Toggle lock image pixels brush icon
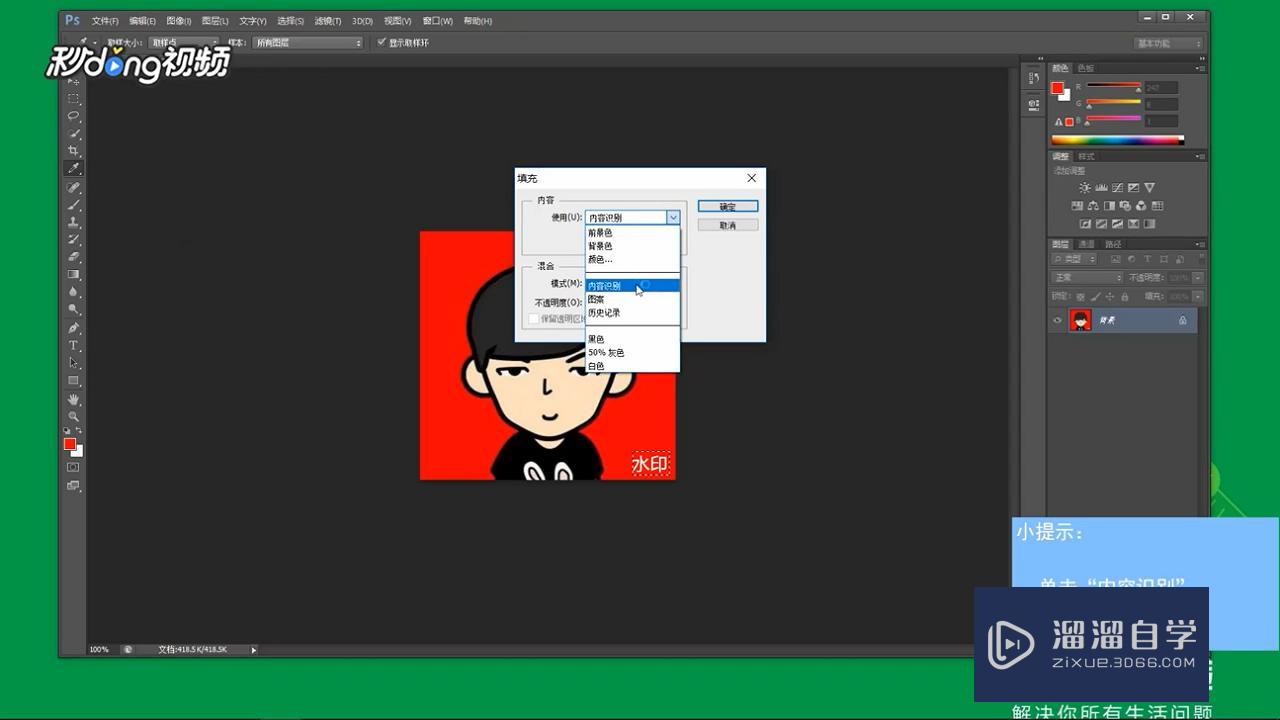Image resolution: width=1280 pixels, height=720 pixels. click(x=1095, y=297)
